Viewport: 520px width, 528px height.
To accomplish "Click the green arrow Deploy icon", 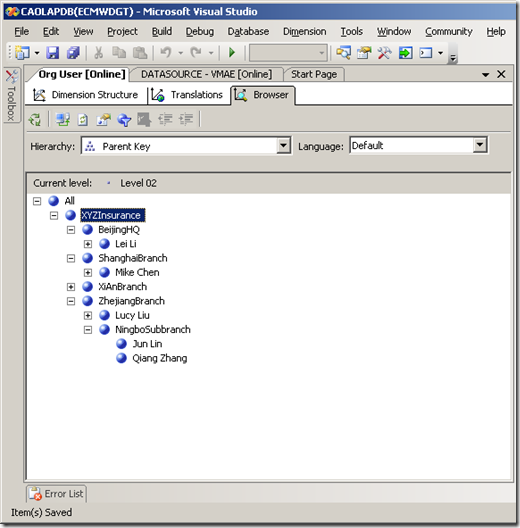I will click(405, 53).
